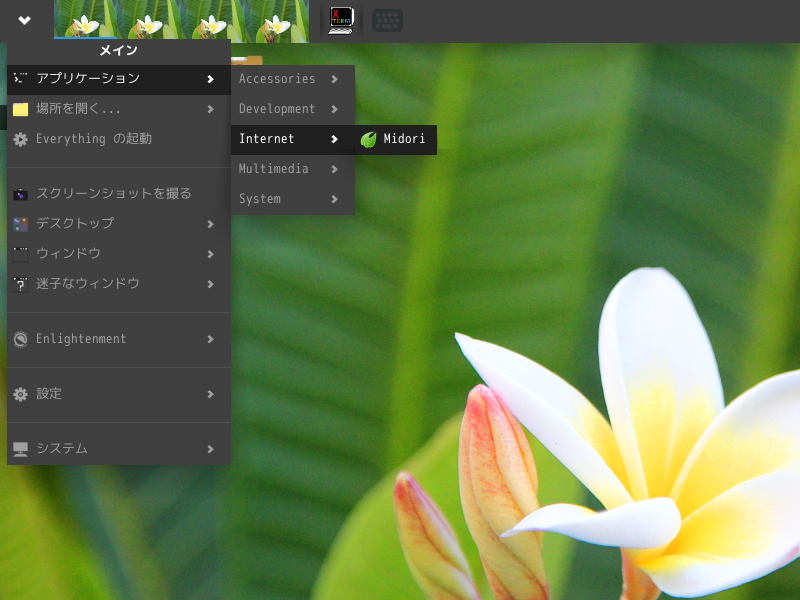Click the keyboard layout icon in the top shelf
The height and width of the screenshot is (600, 800).
(388, 20)
